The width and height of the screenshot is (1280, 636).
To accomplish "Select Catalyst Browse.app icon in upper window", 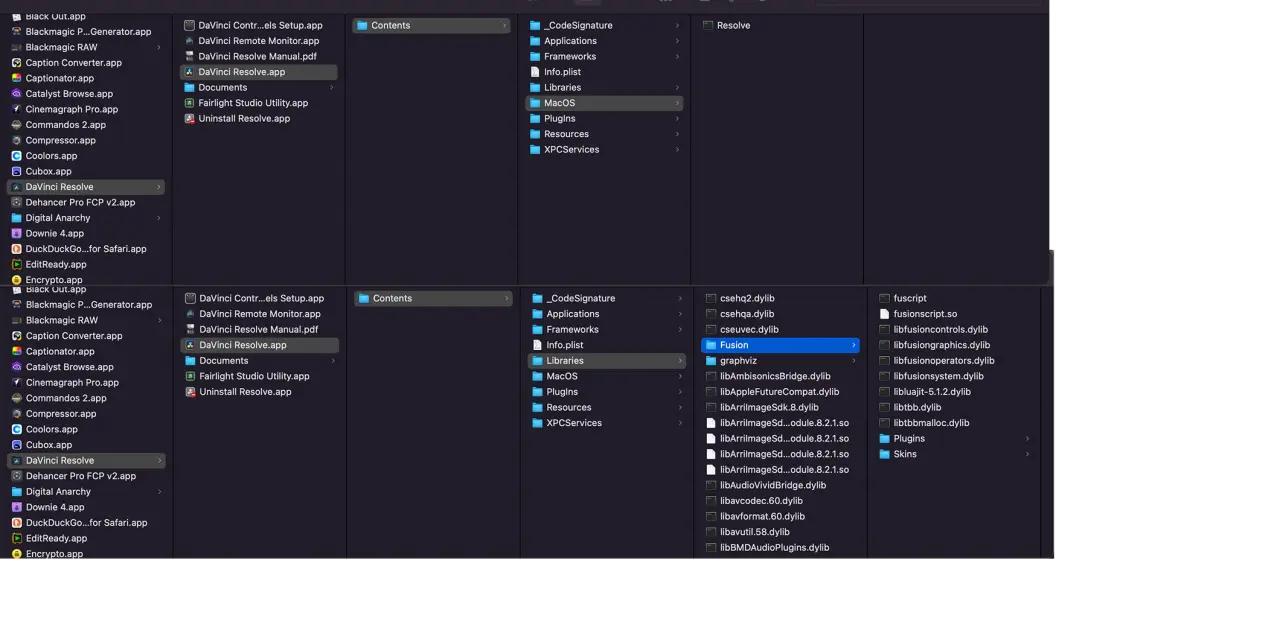I will (16, 94).
